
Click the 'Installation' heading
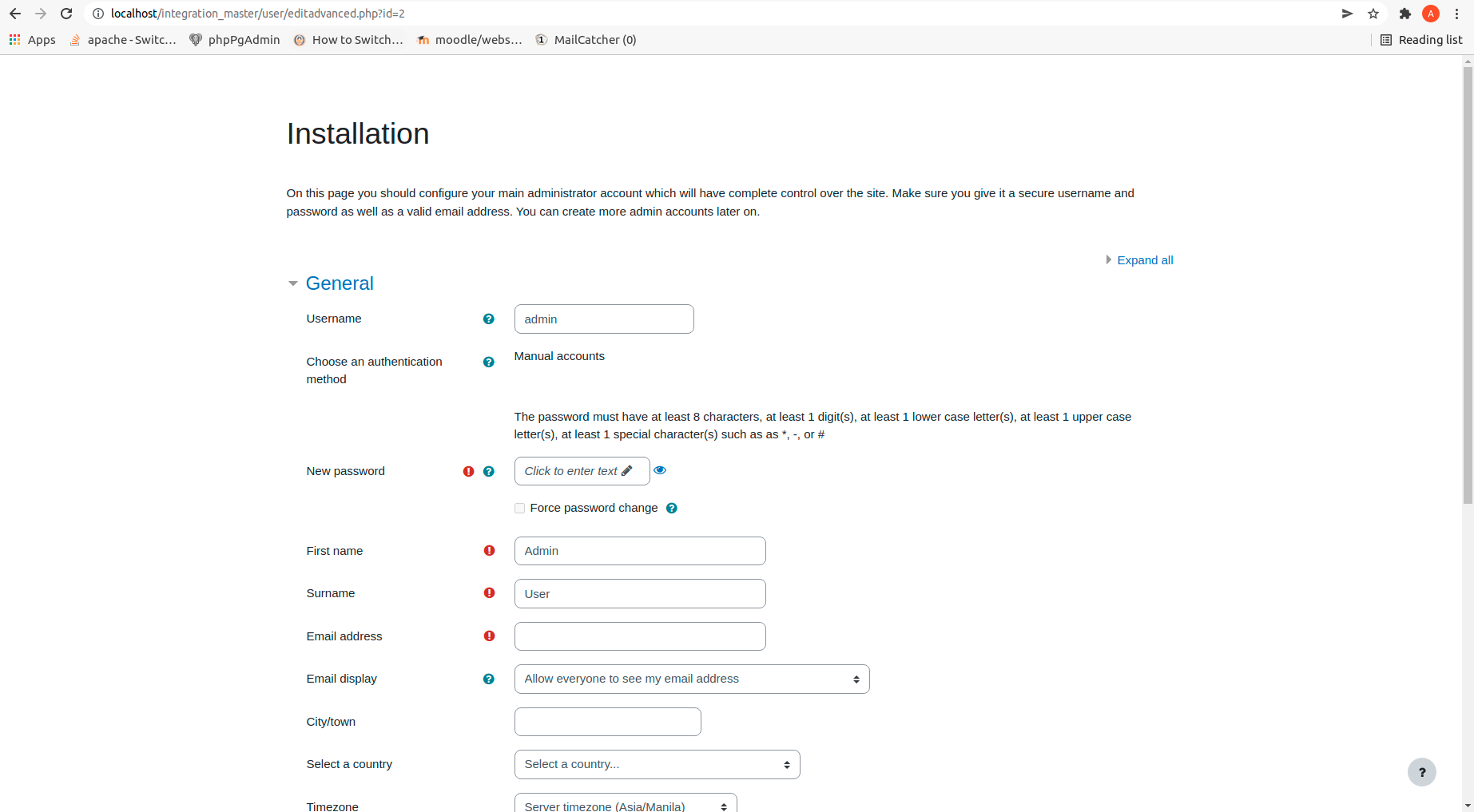coord(358,133)
